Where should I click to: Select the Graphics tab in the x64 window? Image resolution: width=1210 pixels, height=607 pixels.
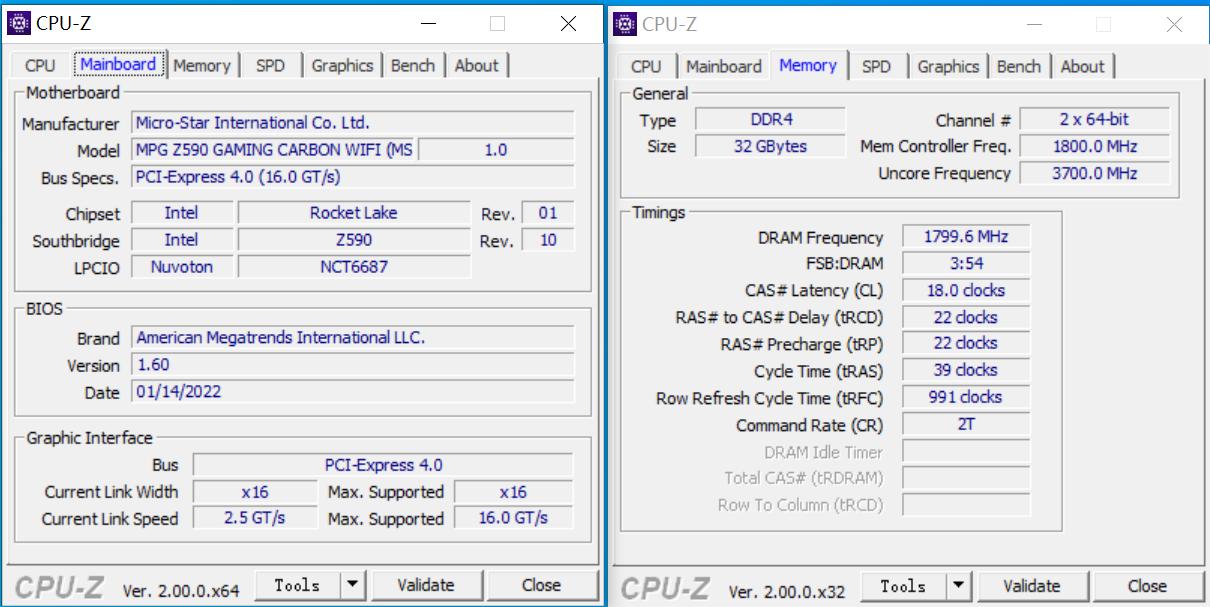pyautogui.click(x=342, y=65)
